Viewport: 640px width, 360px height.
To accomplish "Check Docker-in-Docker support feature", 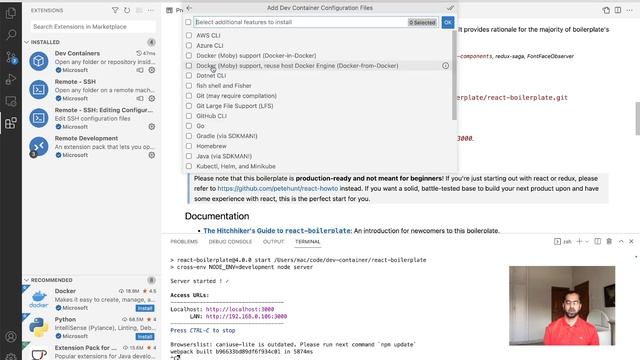I will [x=189, y=56].
